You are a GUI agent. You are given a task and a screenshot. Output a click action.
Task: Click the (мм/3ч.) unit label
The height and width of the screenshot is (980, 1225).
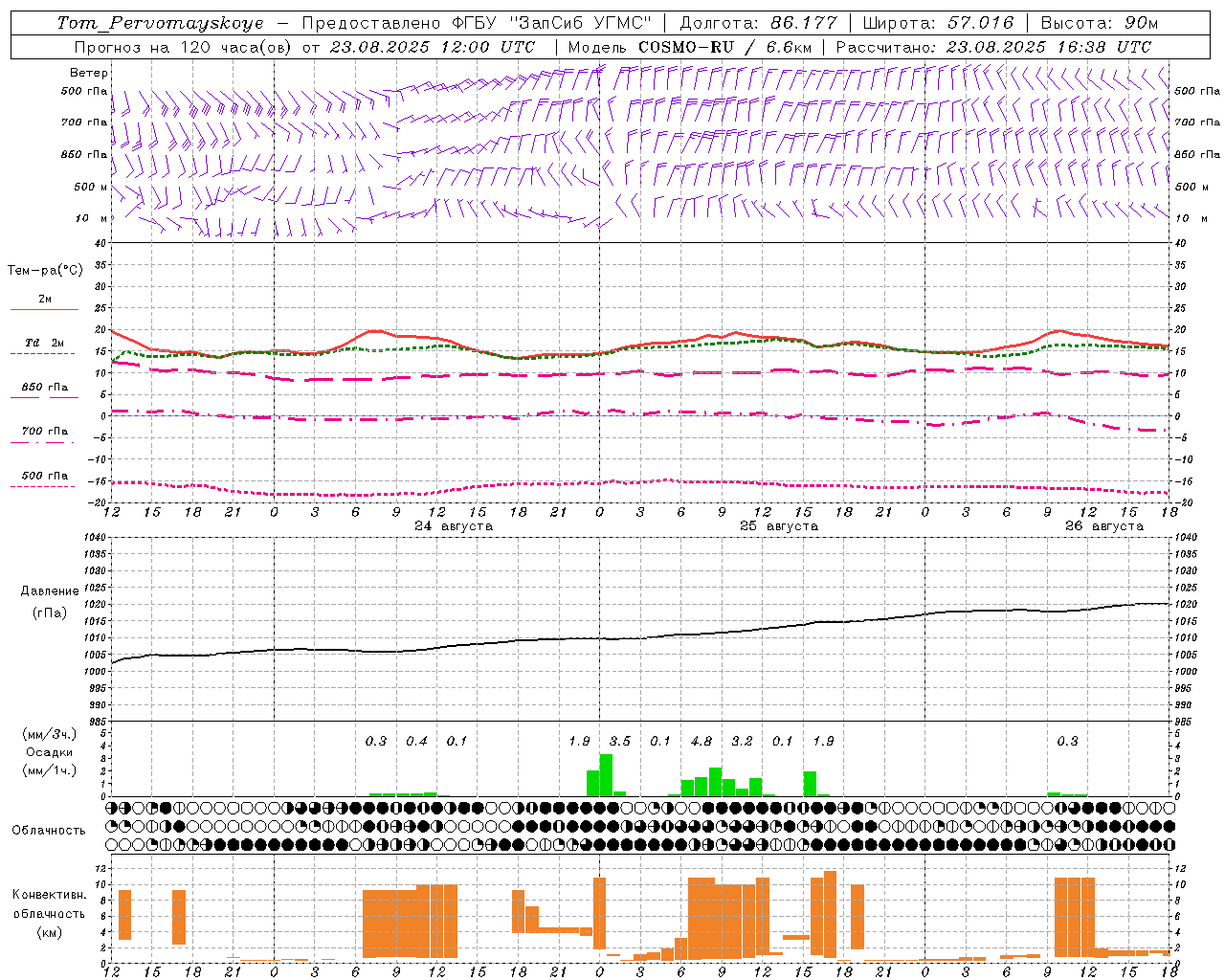click(x=49, y=734)
